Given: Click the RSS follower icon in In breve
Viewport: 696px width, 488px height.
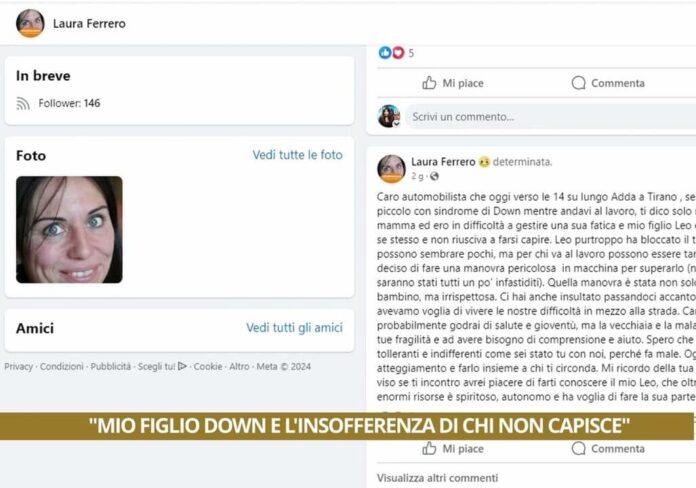Looking at the screenshot, I should click(23, 103).
